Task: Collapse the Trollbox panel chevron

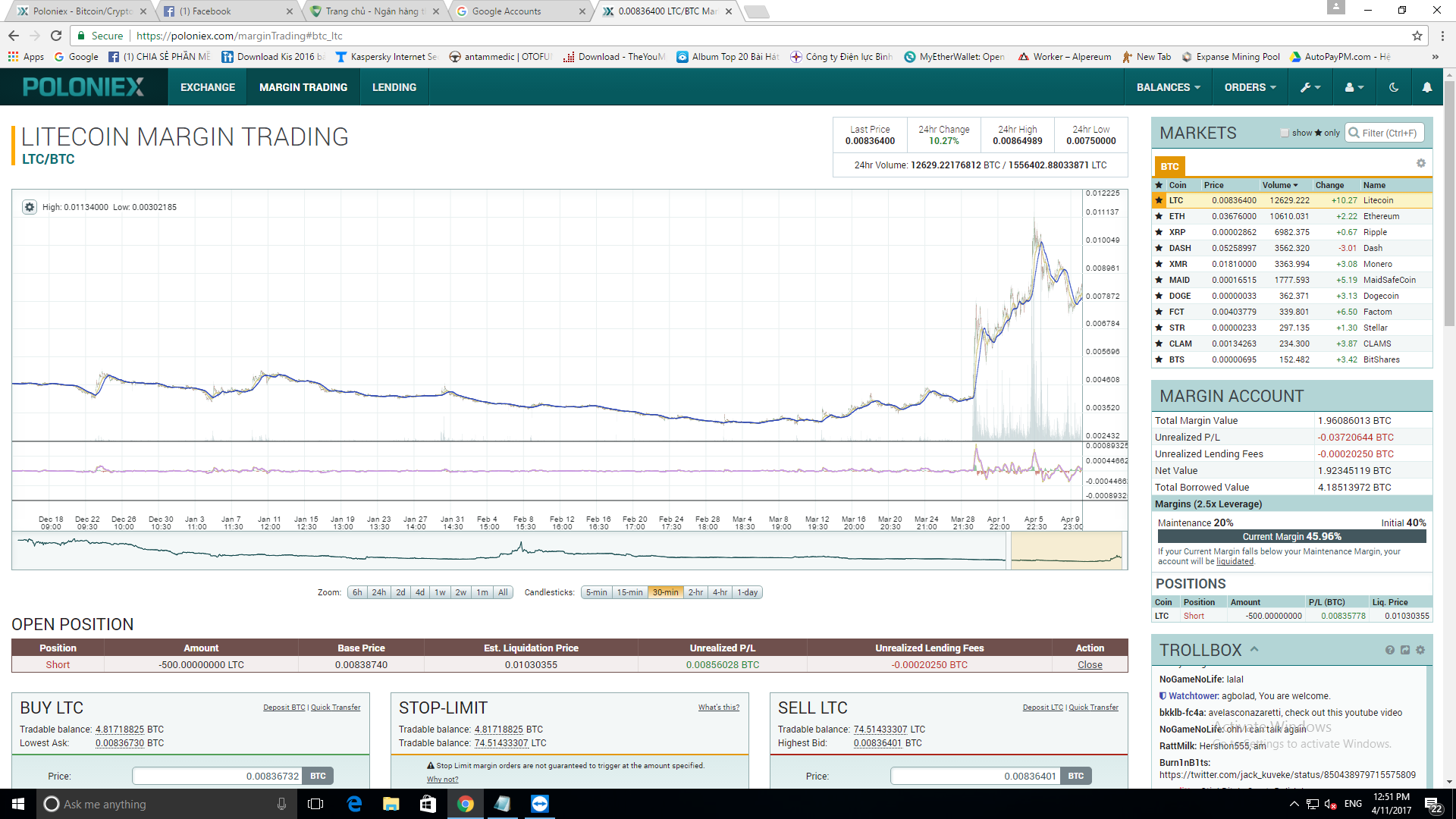Action: 1254,649
